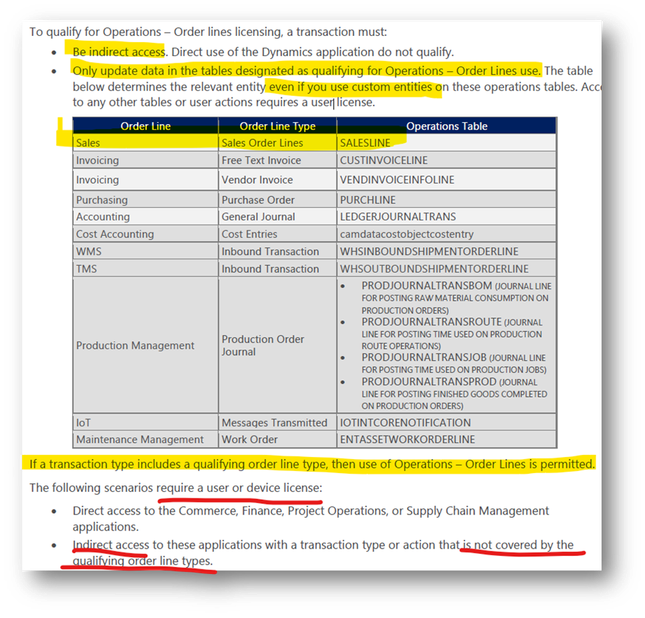Image resolution: width=645 pixels, height=618 pixels.
Task: Select the 'Maintenance Management' cell
Action: point(146,439)
